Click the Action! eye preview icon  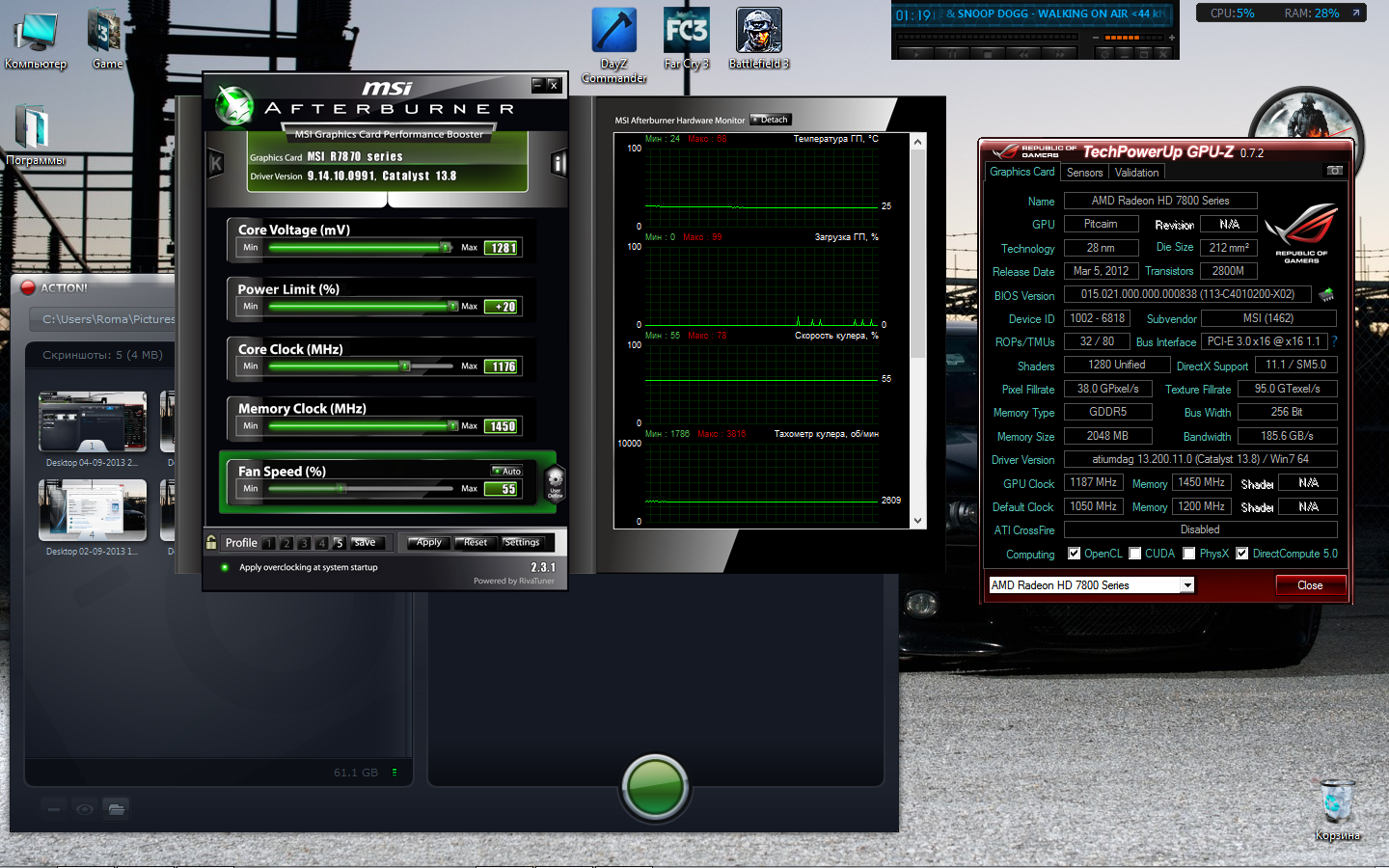85,808
